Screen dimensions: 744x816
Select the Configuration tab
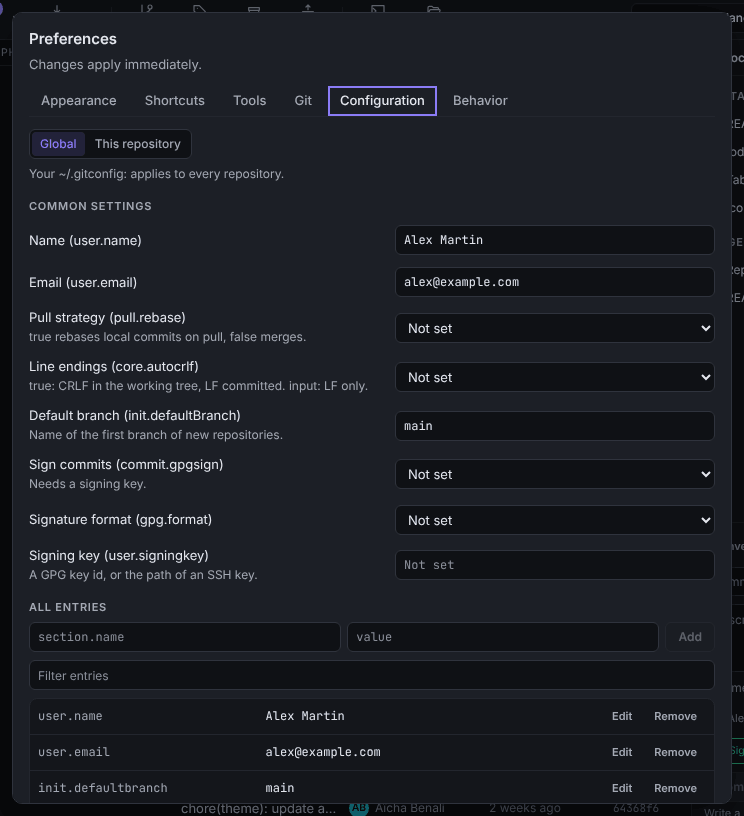[382, 100]
